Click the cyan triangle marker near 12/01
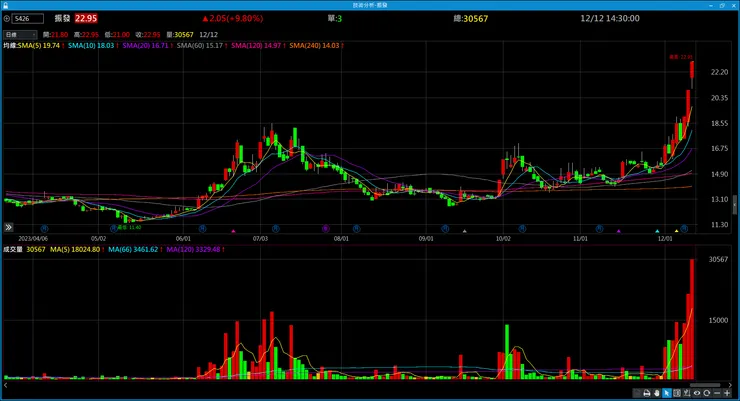The width and height of the screenshot is (740, 401). 657,231
